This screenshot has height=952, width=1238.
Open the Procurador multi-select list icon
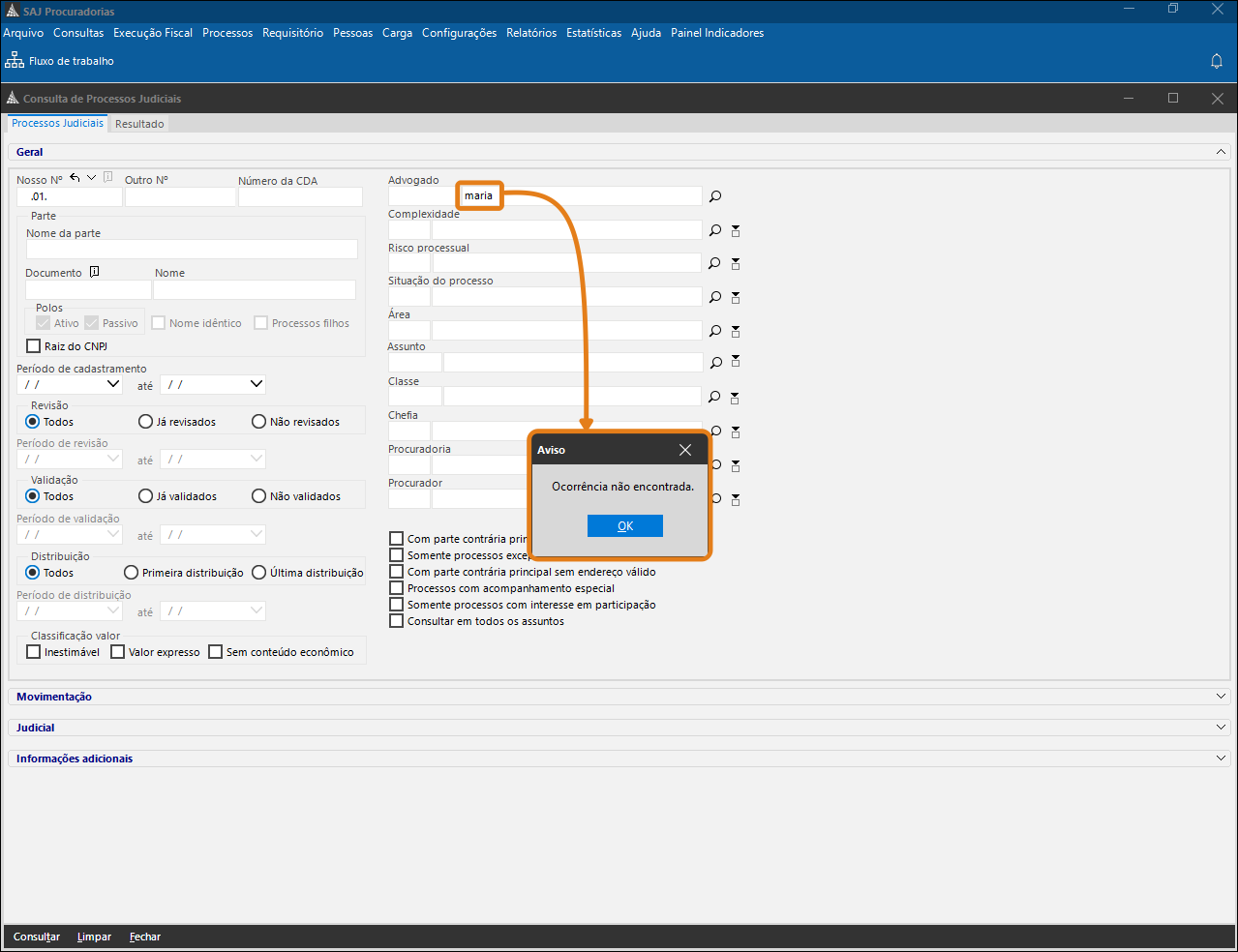coord(736,499)
